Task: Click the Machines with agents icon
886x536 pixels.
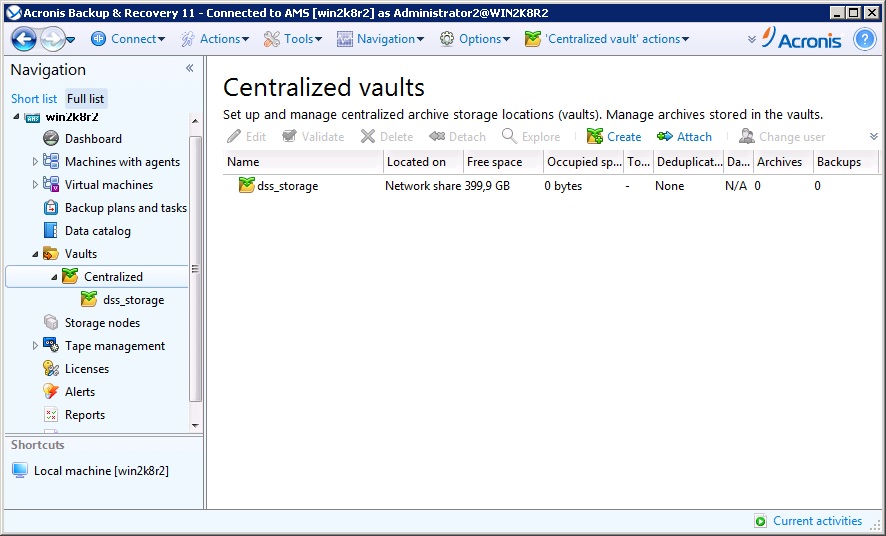Action: tap(51, 162)
